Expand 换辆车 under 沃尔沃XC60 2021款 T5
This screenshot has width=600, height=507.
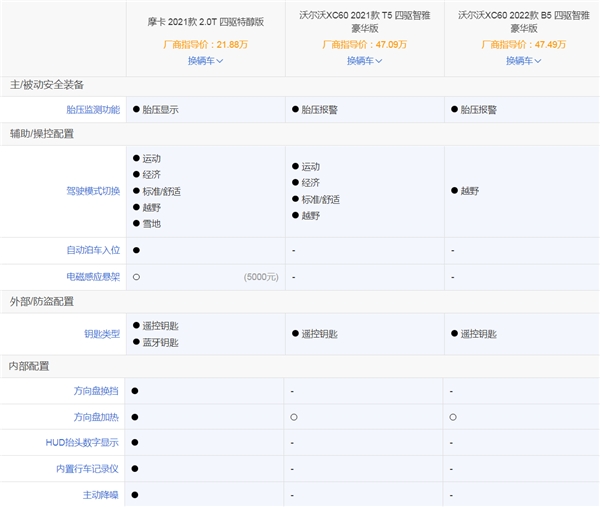click(x=364, y=61)
